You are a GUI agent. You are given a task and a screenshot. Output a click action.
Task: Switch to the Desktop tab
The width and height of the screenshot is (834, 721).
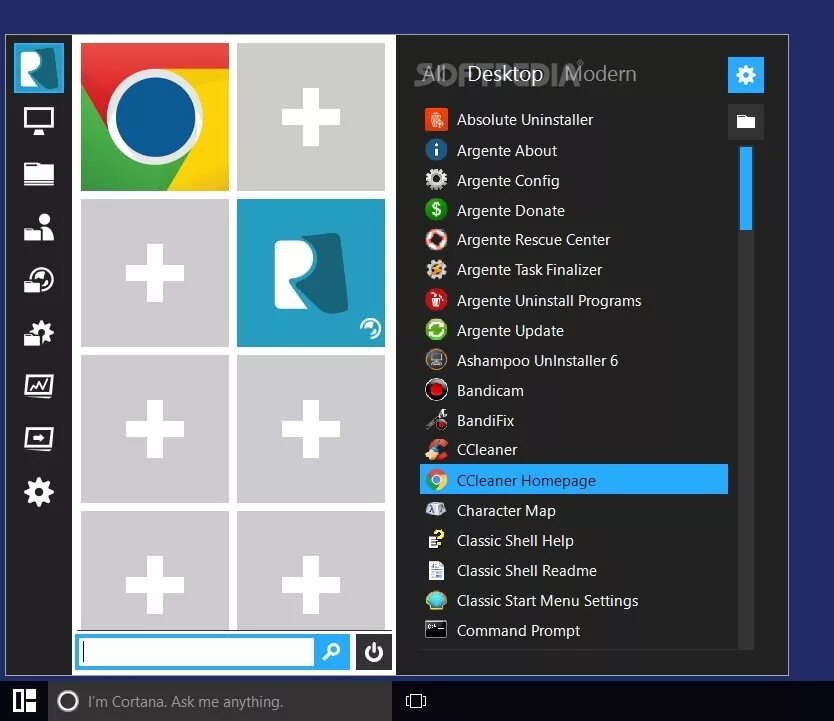pyautogui.click(x=505, y=74)
